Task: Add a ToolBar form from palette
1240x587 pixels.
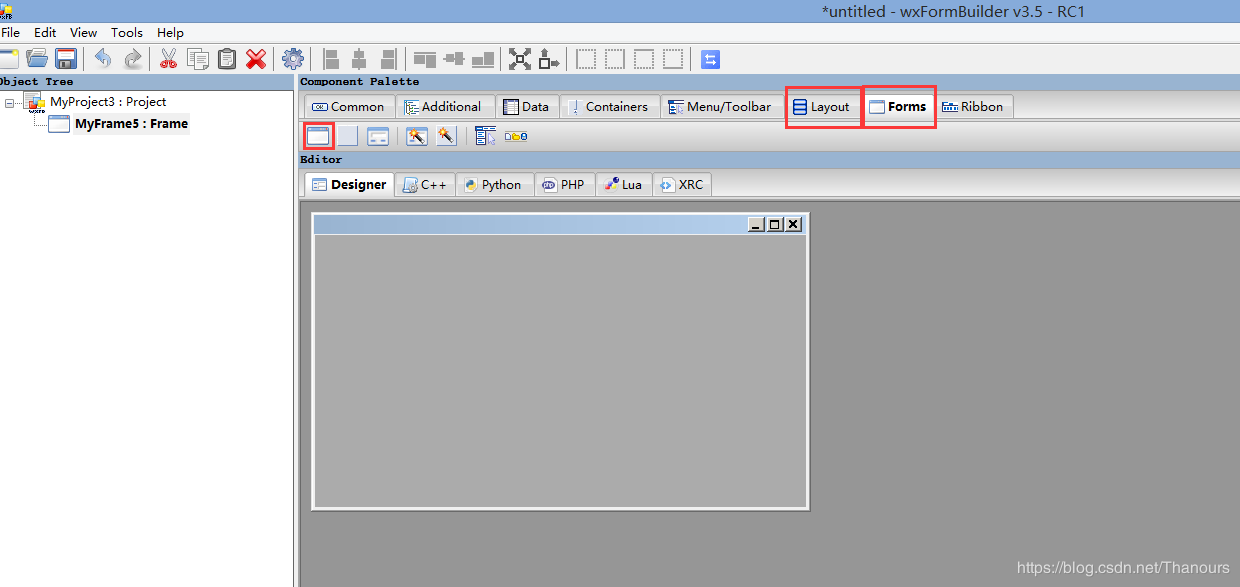Action: 516,136
